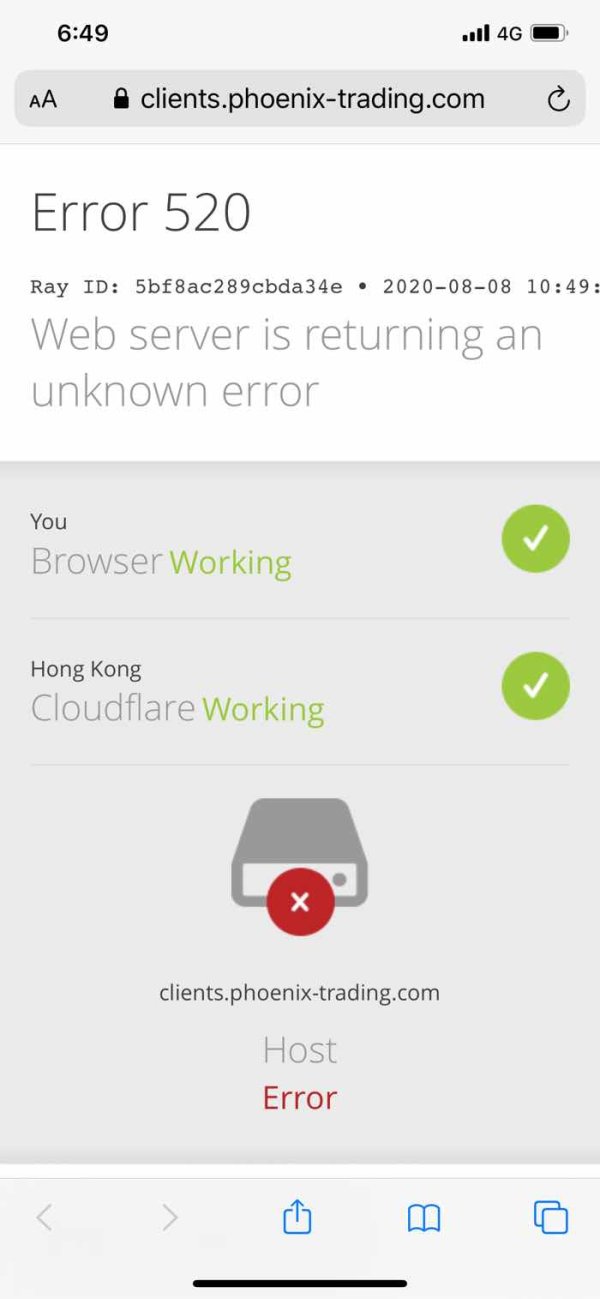600x1299 pixels.
Task: Go forward with the right chevron
Action: tap(170, 1217)
